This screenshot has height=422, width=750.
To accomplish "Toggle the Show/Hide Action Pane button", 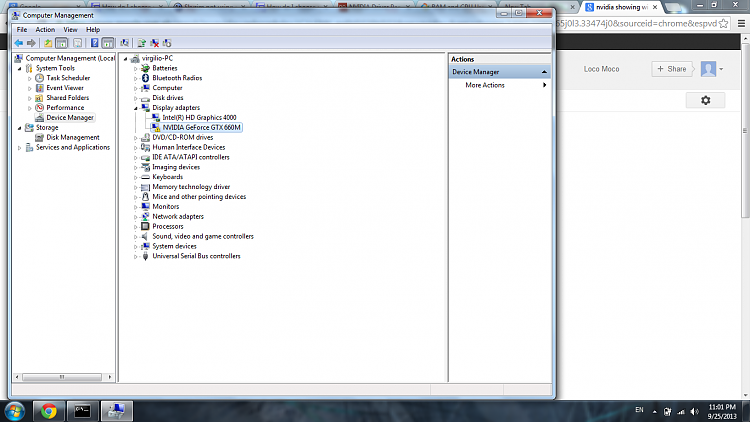I will 108,43.
